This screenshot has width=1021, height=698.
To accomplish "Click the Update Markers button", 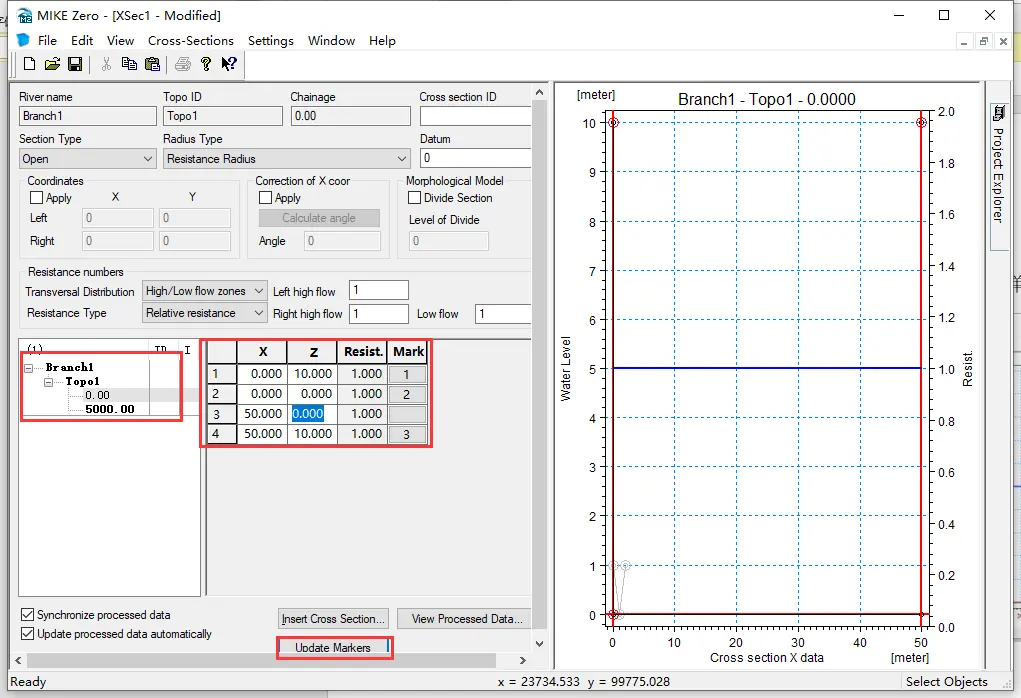I will (x=333, y=648).
